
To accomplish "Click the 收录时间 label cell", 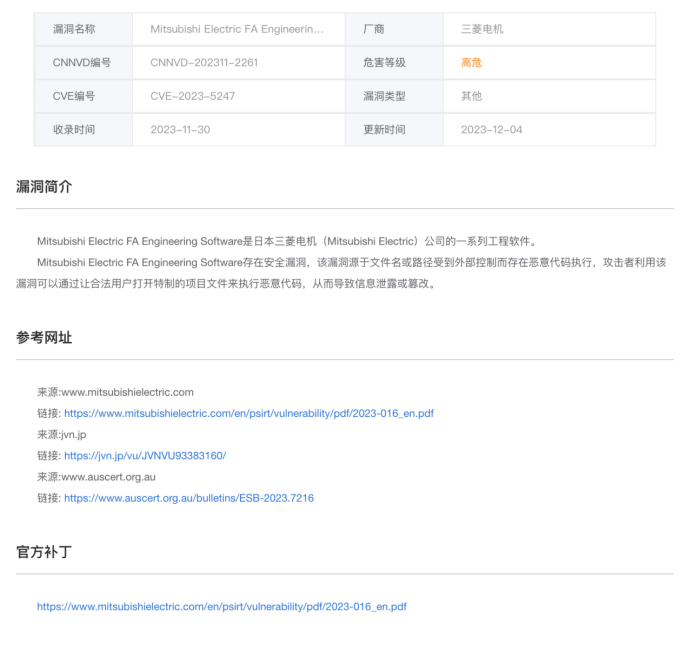I will click(83, 130).
